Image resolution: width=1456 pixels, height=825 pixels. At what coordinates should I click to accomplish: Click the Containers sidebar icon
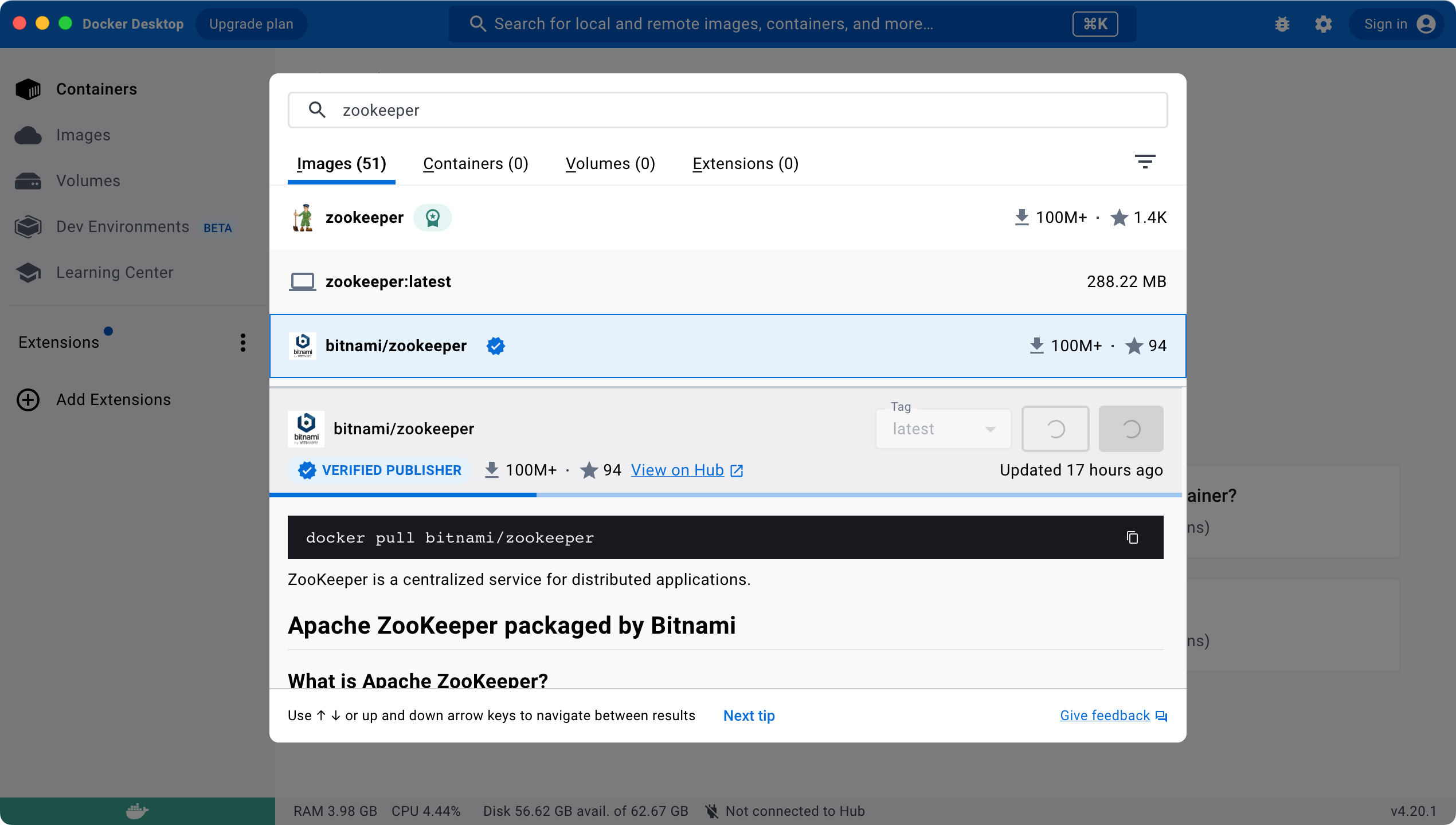click(28, 89)
